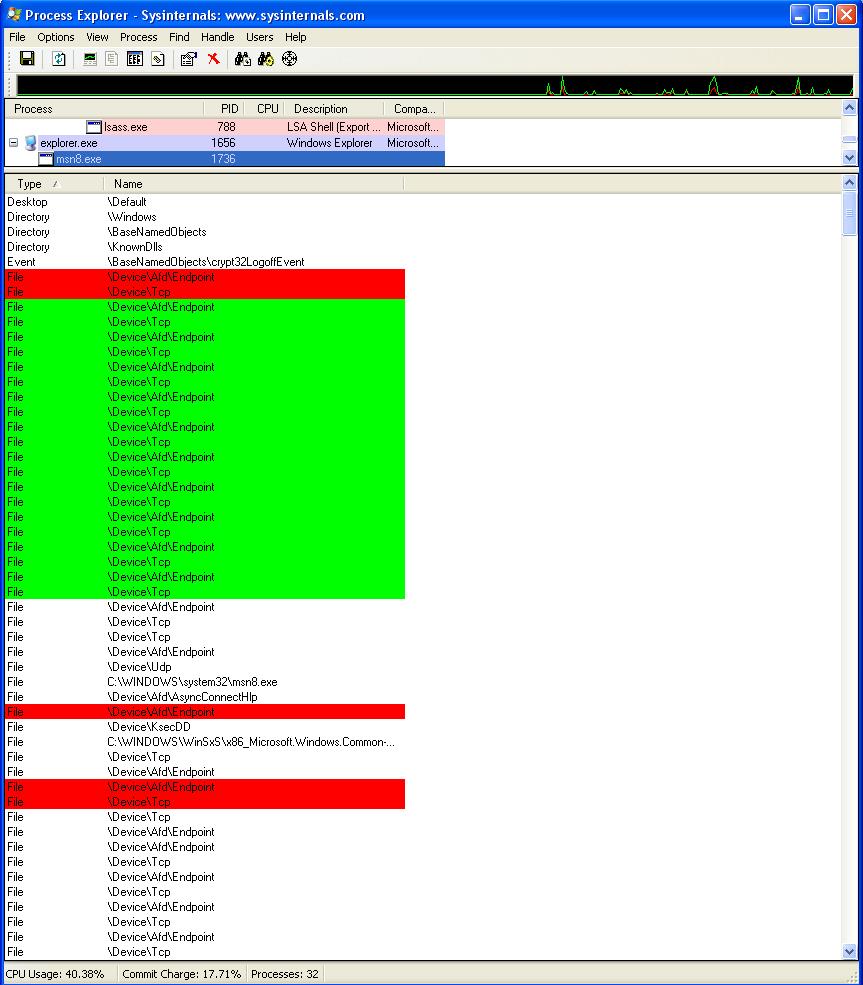The image size is (863, 985).
Task: Sort by the PID column header
Action: [224, 109]
